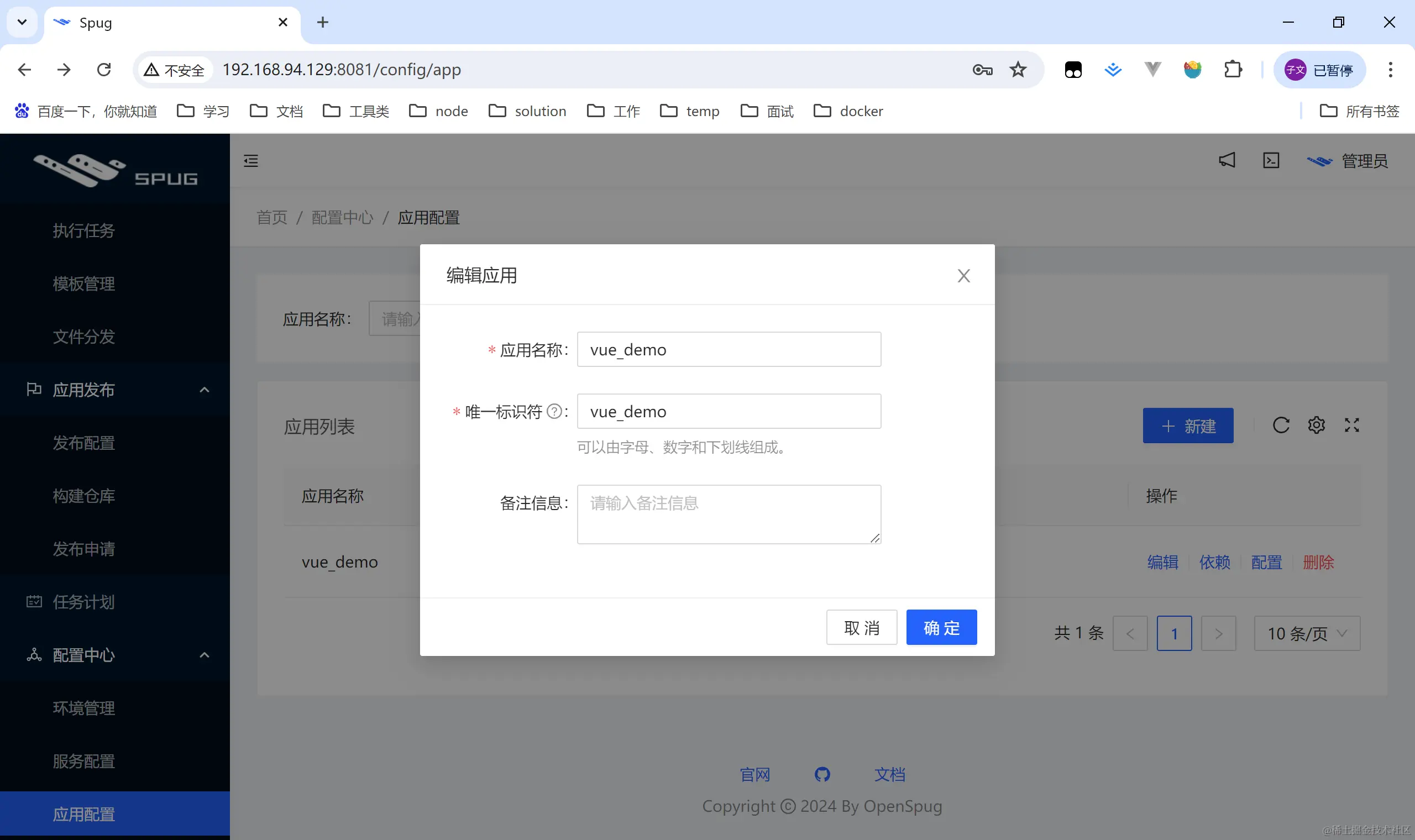1415x840 pixels.
Task: Collapse the 配置中心 sidebar section
Action: (205, 655)
